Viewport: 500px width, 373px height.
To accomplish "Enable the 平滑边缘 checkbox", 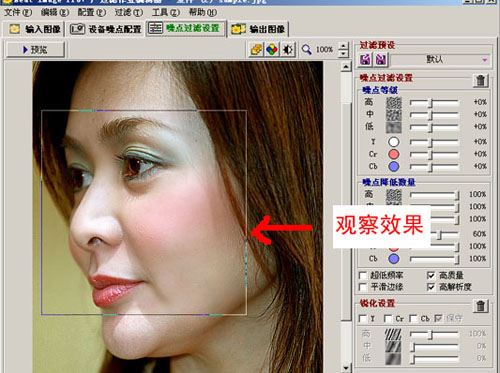I will (363, 287).
